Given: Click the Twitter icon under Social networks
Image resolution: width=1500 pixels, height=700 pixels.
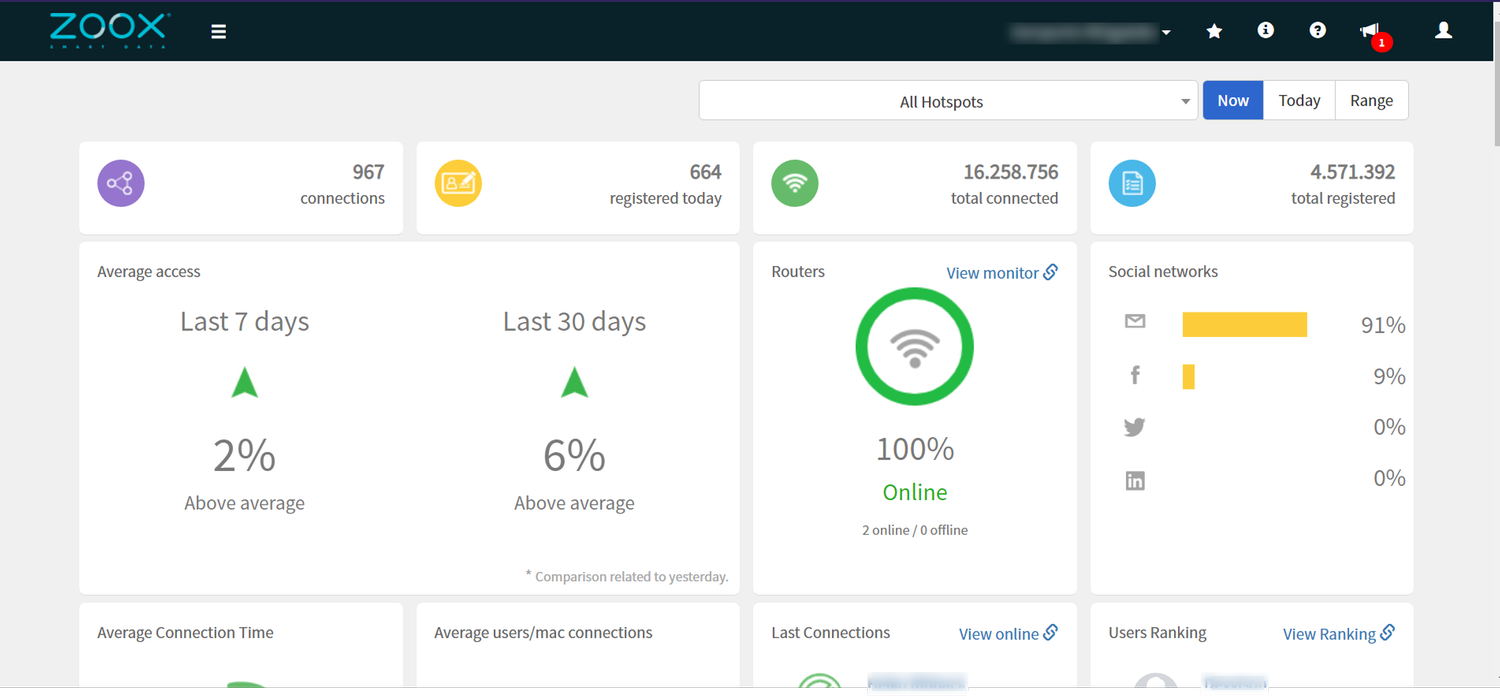Looking at the screenshot, I should (x=1134, y=426).
